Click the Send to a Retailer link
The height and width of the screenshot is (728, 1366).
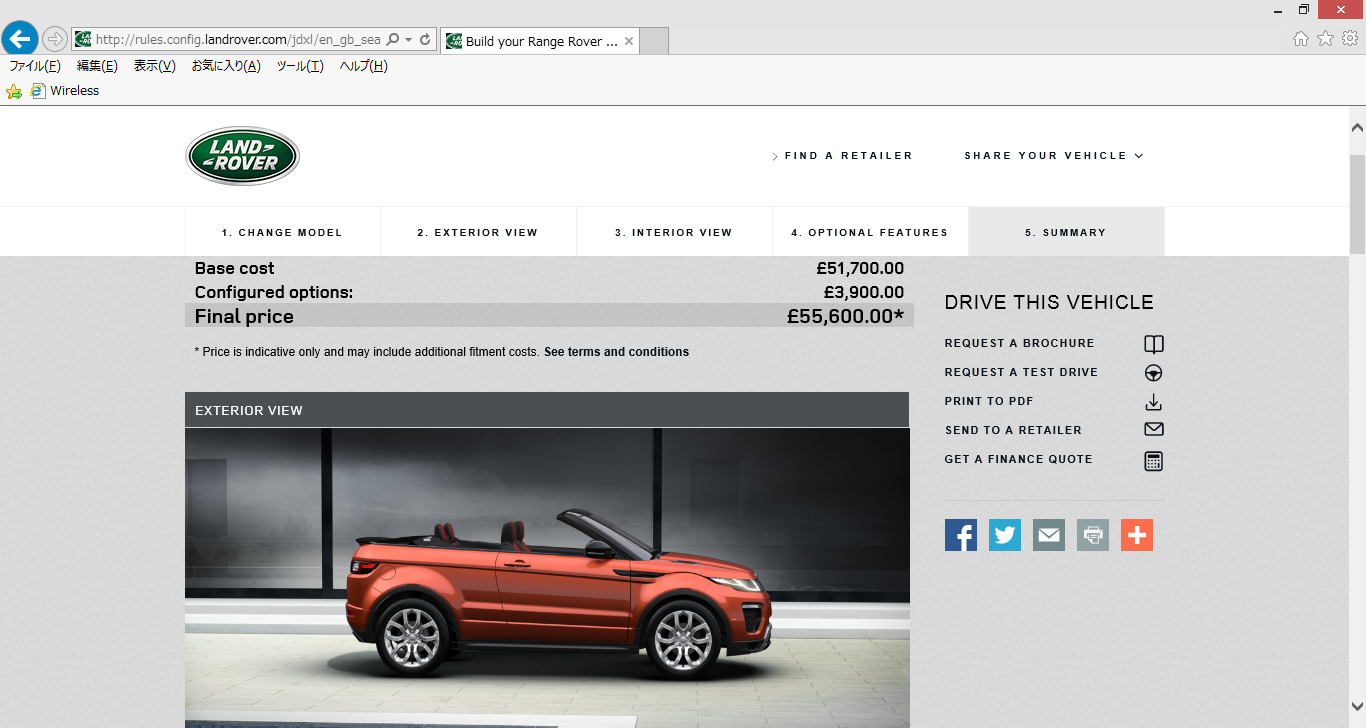click(1013, 430)
